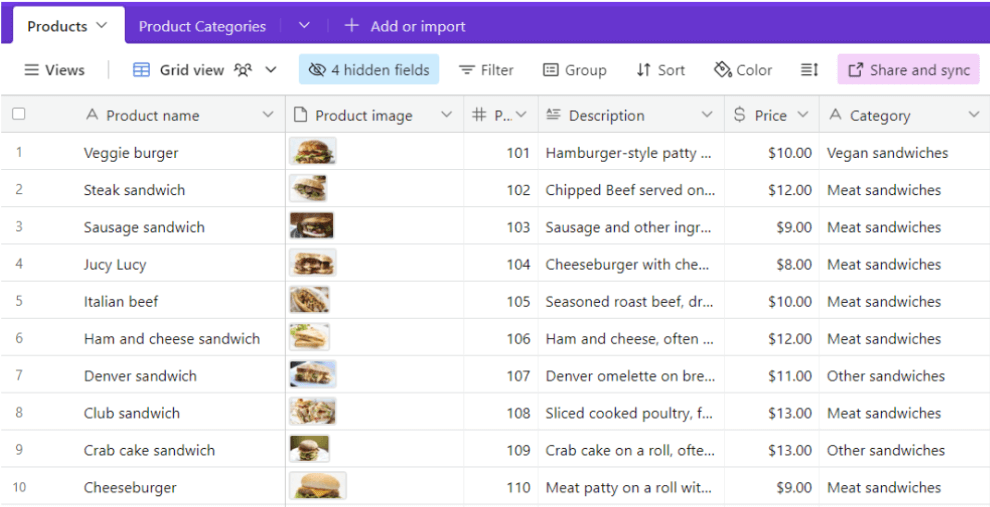Expand the tables list chevron after Product Categories
990x507 pixels.
pos(304,25)
